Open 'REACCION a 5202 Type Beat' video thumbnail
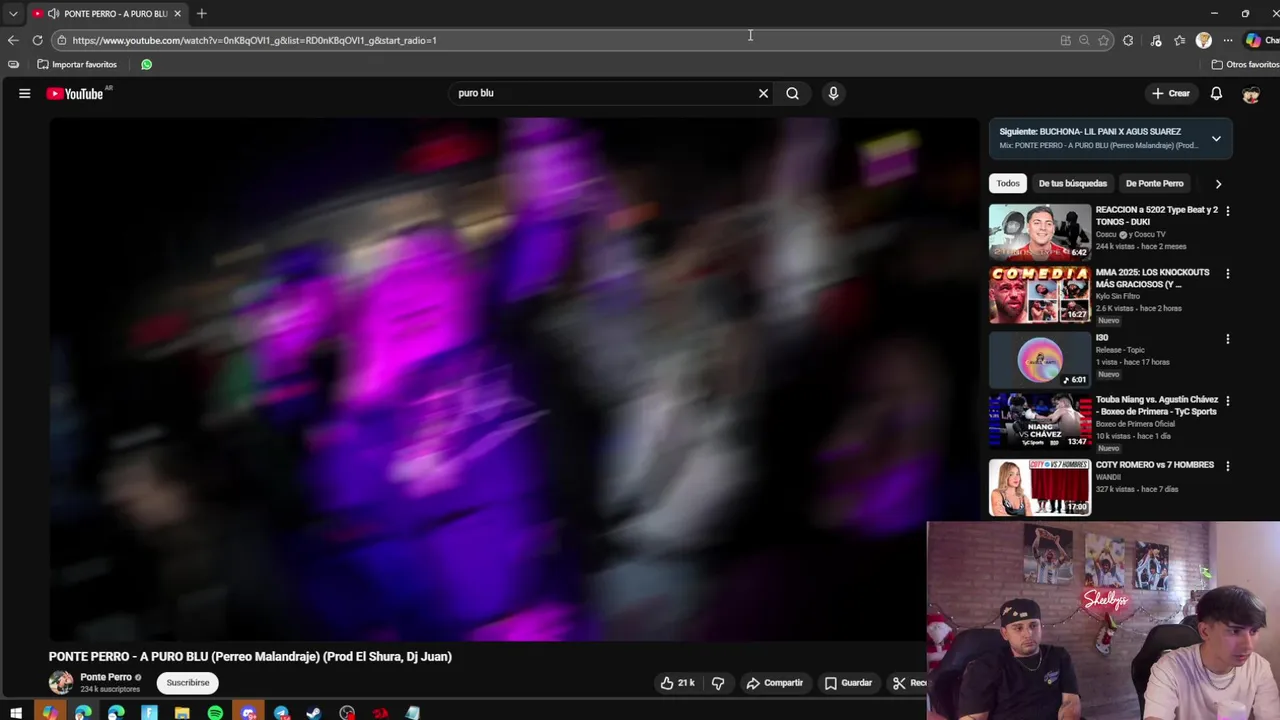Viewport: 1280px width, 720px height. pos(1040,231)
